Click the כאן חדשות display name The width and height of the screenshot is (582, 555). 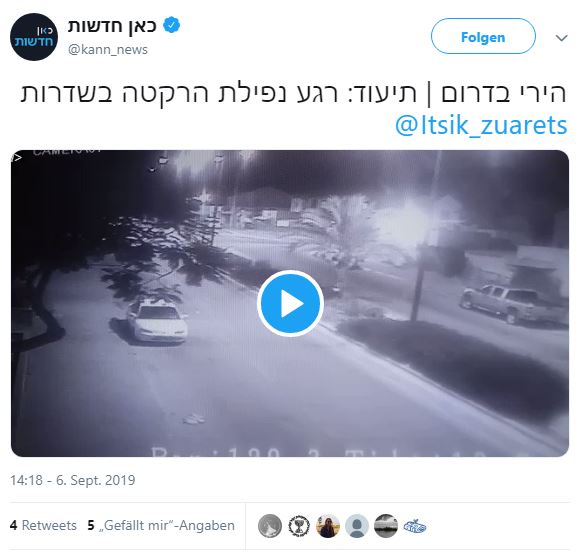(x=112, y=26)
